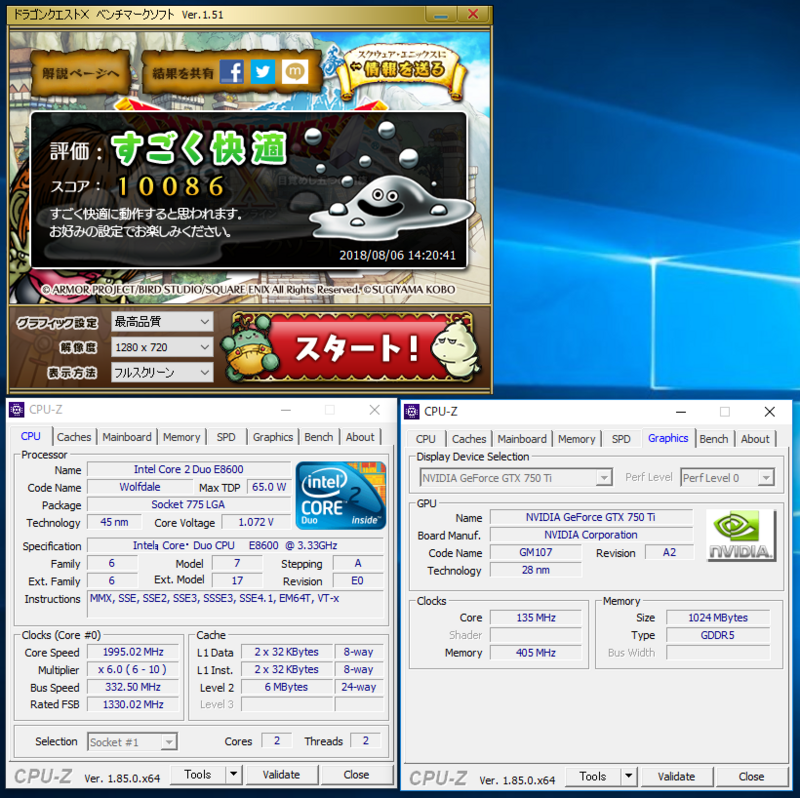
Task: Close the Dragon Quest X benchmark window
Action: [x=474, y=14]
